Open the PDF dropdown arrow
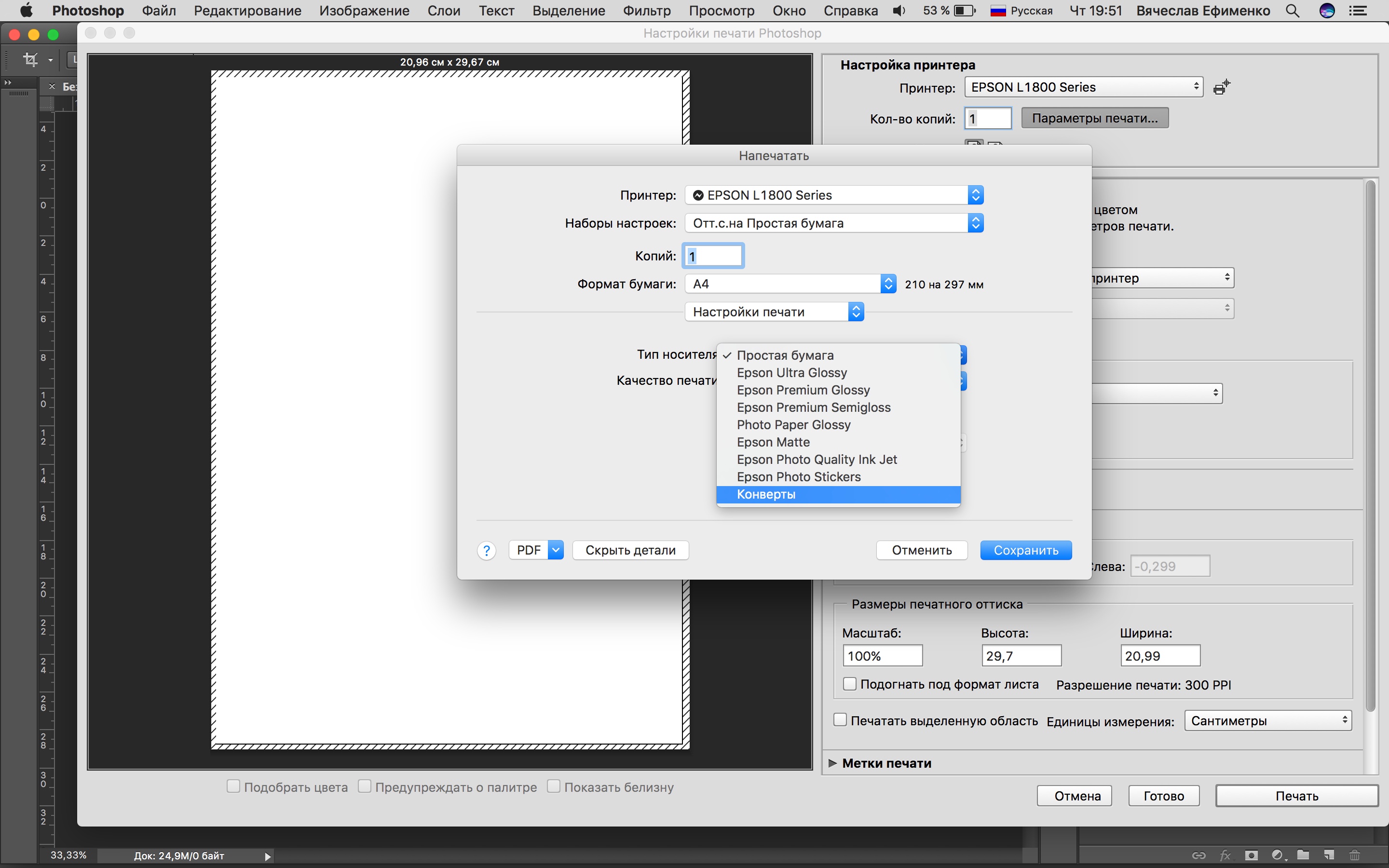Screen dimensions: 1389x868 [556, 550]
